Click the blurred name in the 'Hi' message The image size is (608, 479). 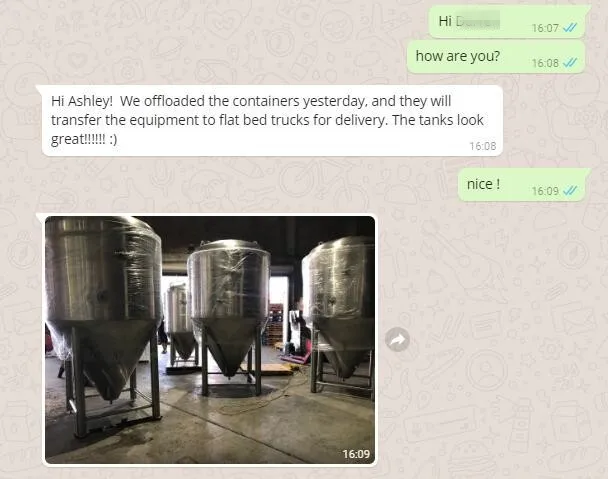tap(477, 21)
